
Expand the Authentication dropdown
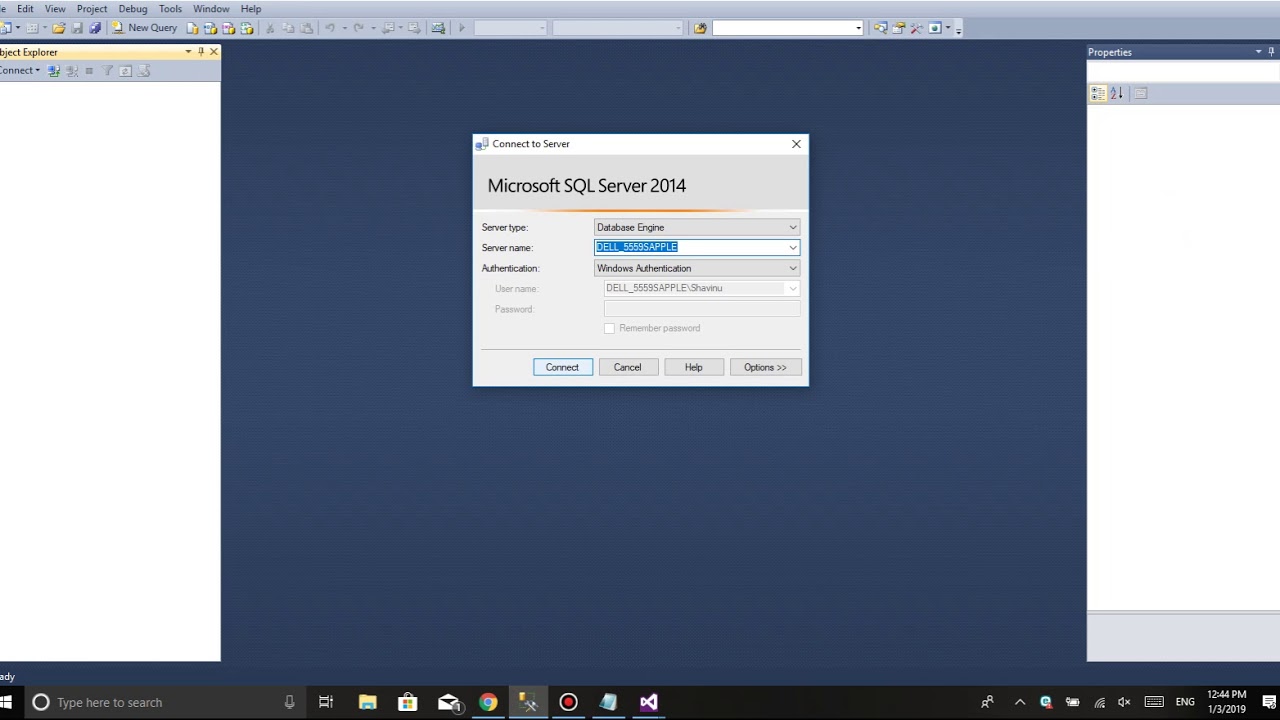793,268
